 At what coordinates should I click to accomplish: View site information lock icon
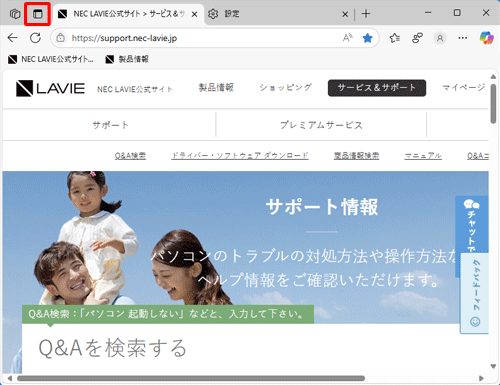[x=60, y=38]
